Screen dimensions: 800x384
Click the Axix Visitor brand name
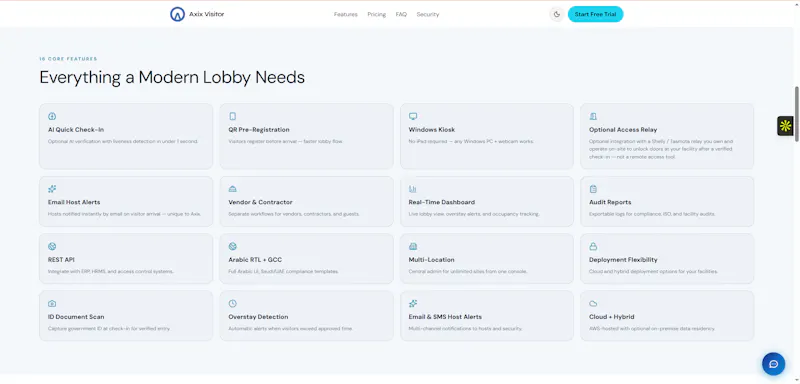tap(207, 14)
